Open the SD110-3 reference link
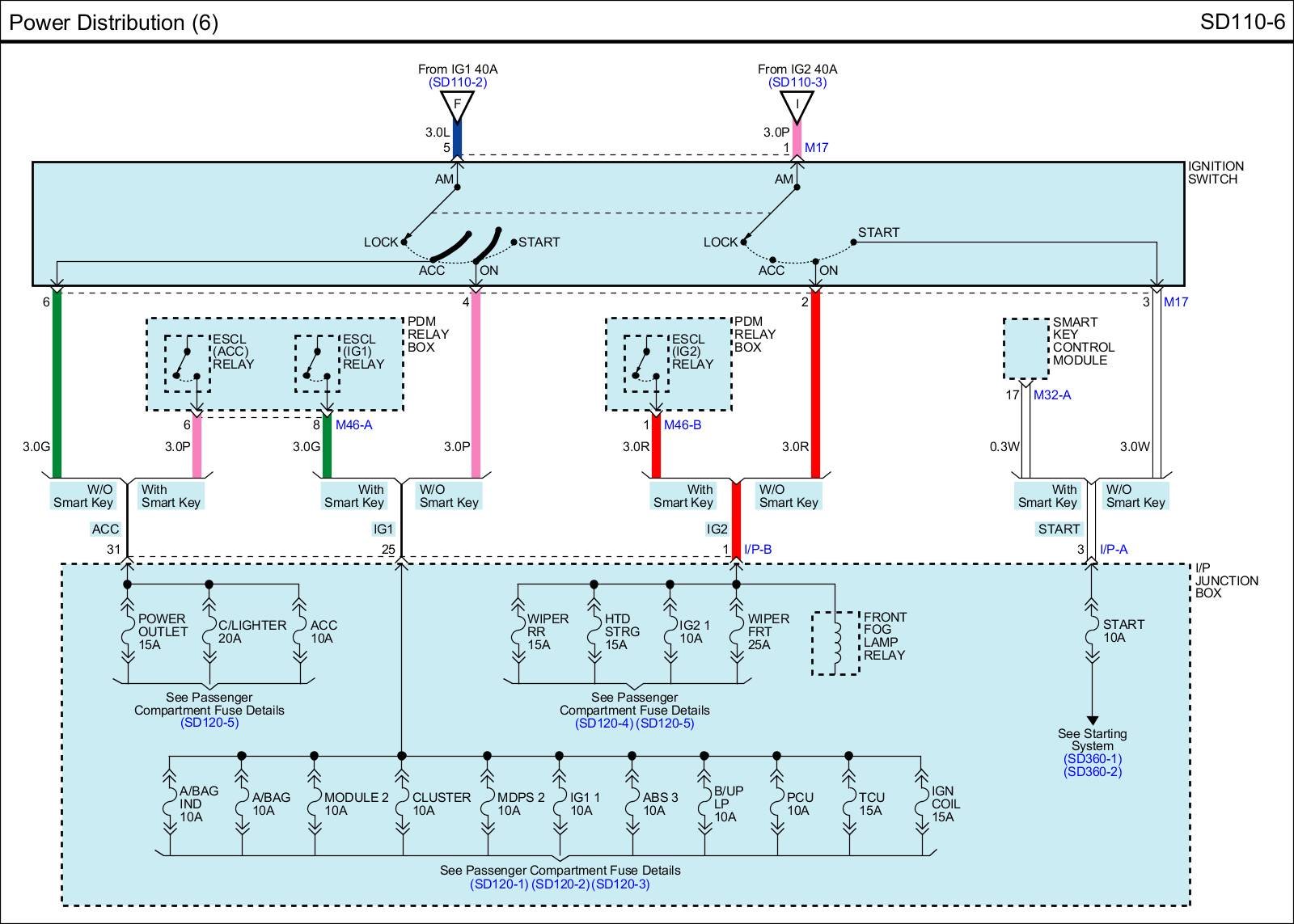 797,82
